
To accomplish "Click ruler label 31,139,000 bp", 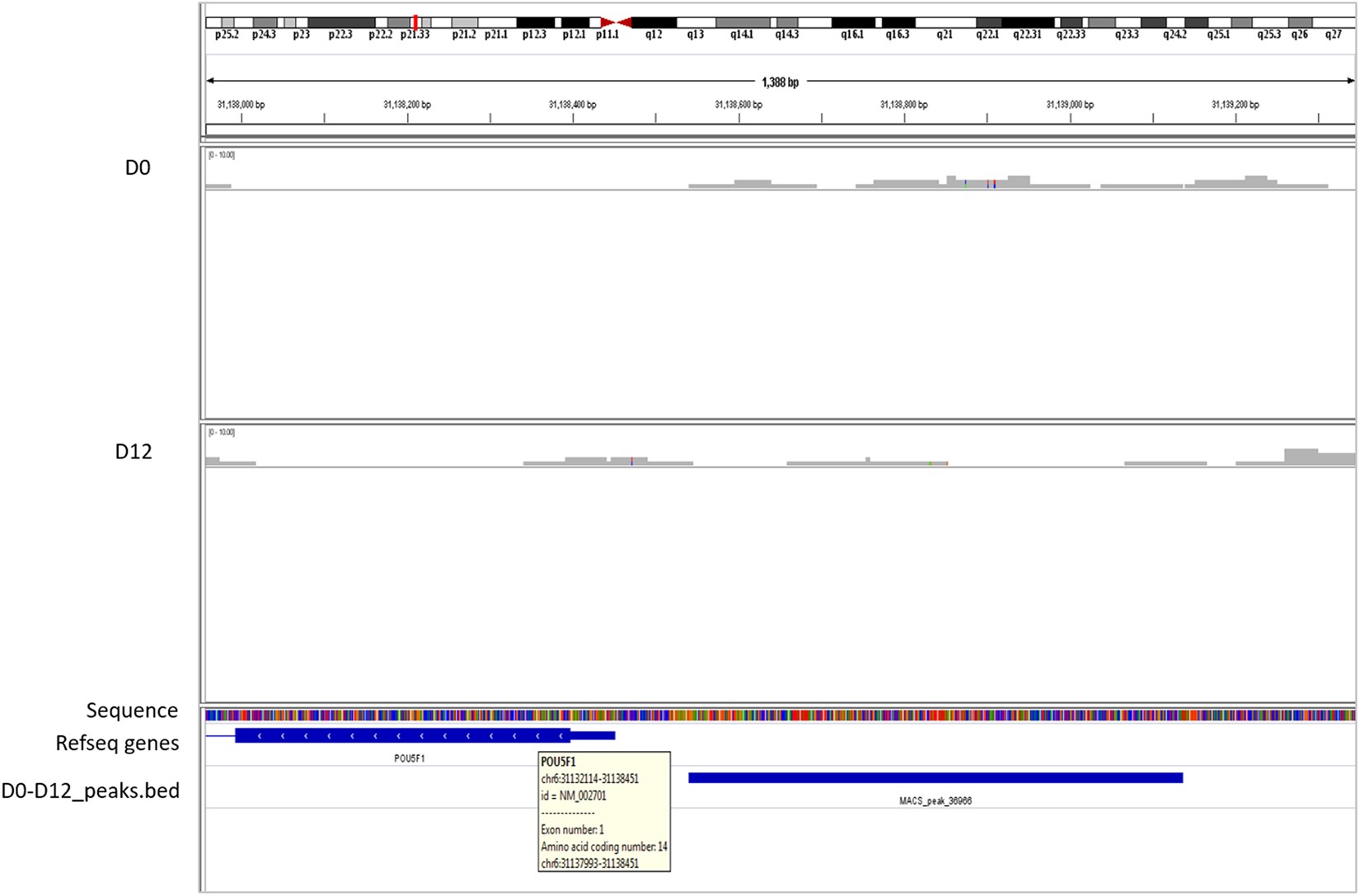I will tap(1070, 105).
